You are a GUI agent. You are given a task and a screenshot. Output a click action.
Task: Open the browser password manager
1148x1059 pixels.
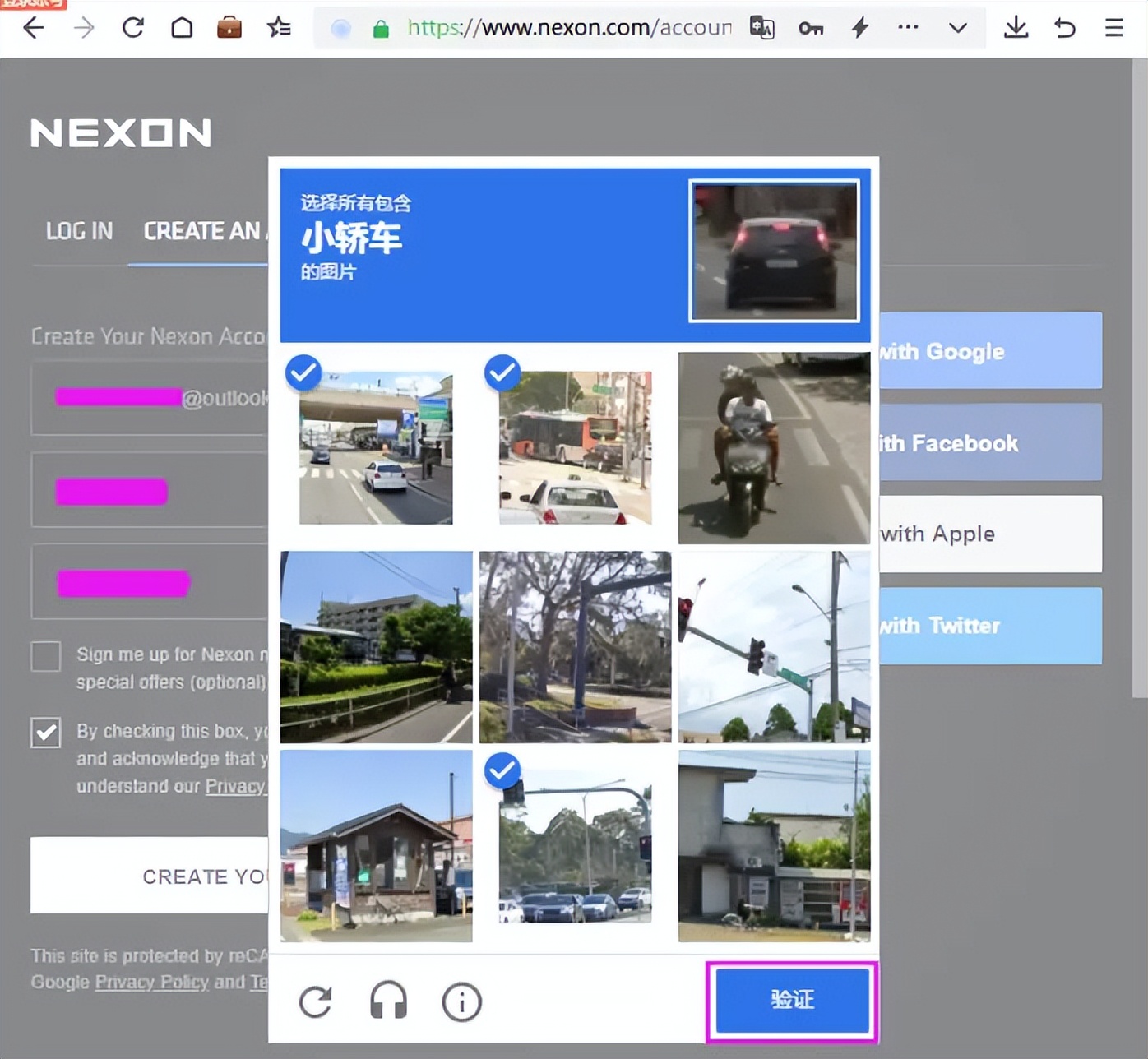(811, 27)
